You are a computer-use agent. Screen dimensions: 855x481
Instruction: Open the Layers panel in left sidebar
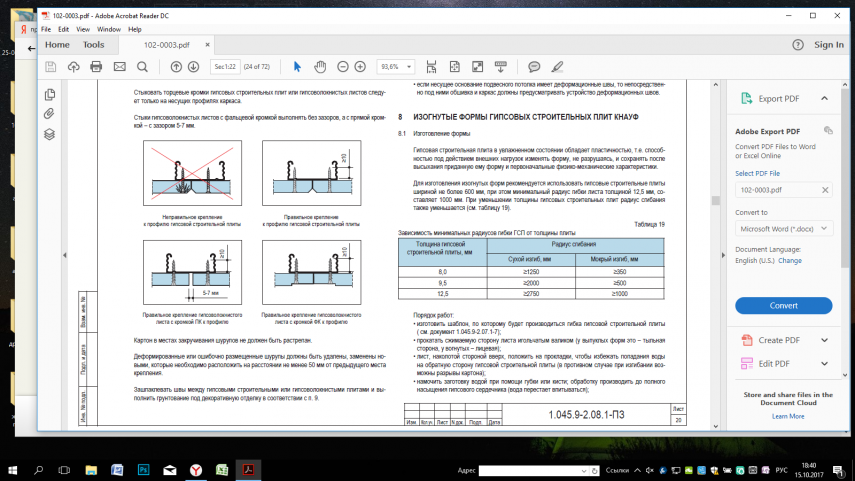(49, 133)
